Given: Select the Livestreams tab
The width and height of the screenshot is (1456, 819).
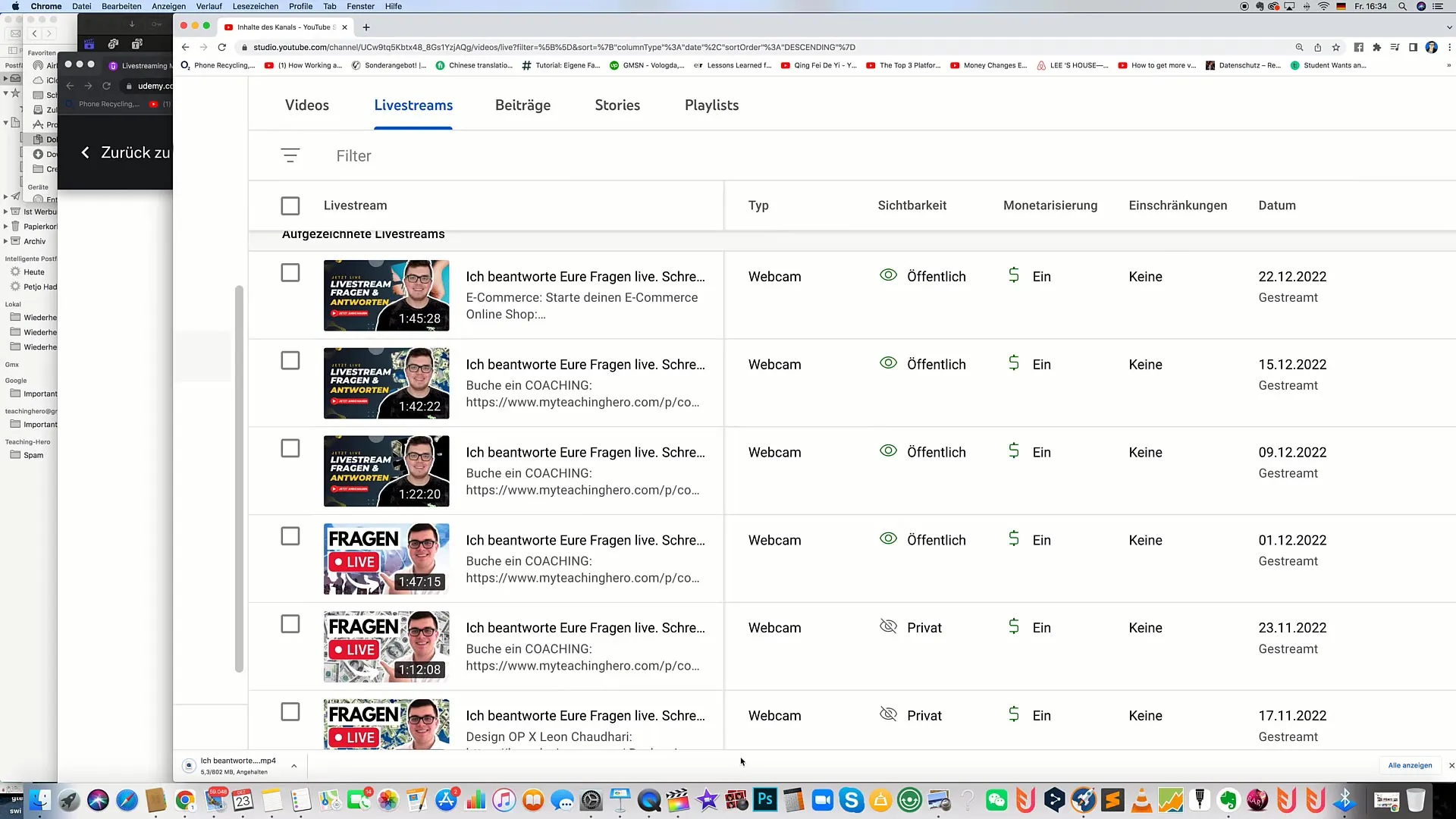Looking at the screenshot, I should click(x=413, y=105).
